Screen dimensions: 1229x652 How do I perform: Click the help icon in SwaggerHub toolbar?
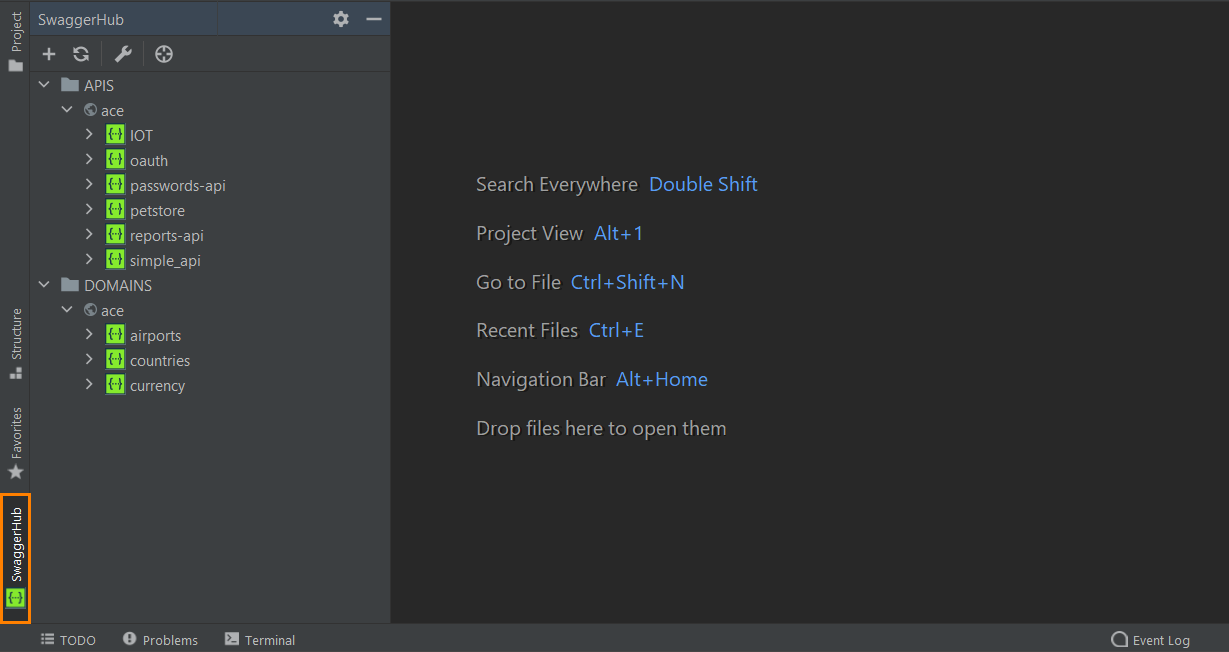pos(163,54)
